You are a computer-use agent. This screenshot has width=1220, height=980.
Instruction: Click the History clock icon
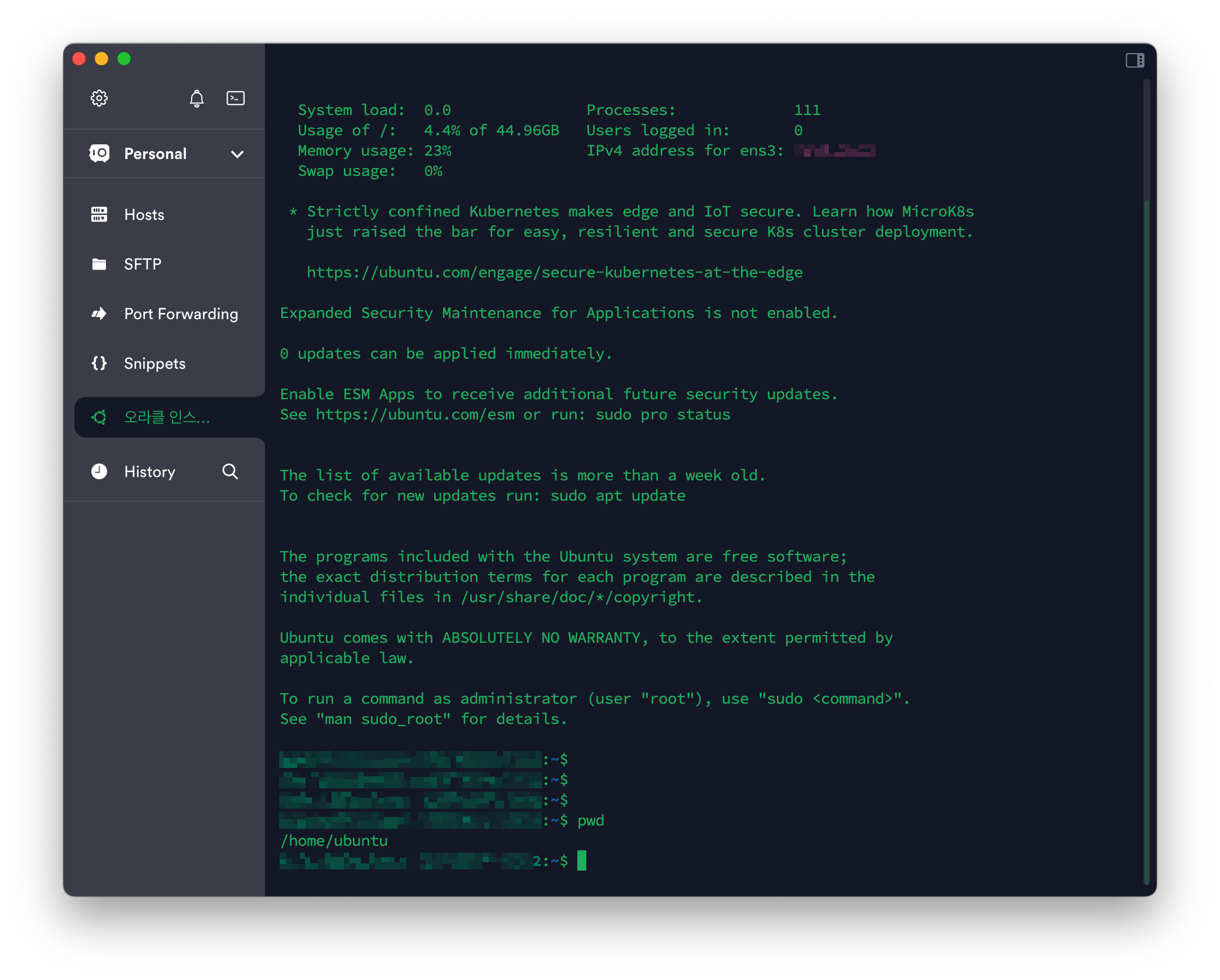99,471
